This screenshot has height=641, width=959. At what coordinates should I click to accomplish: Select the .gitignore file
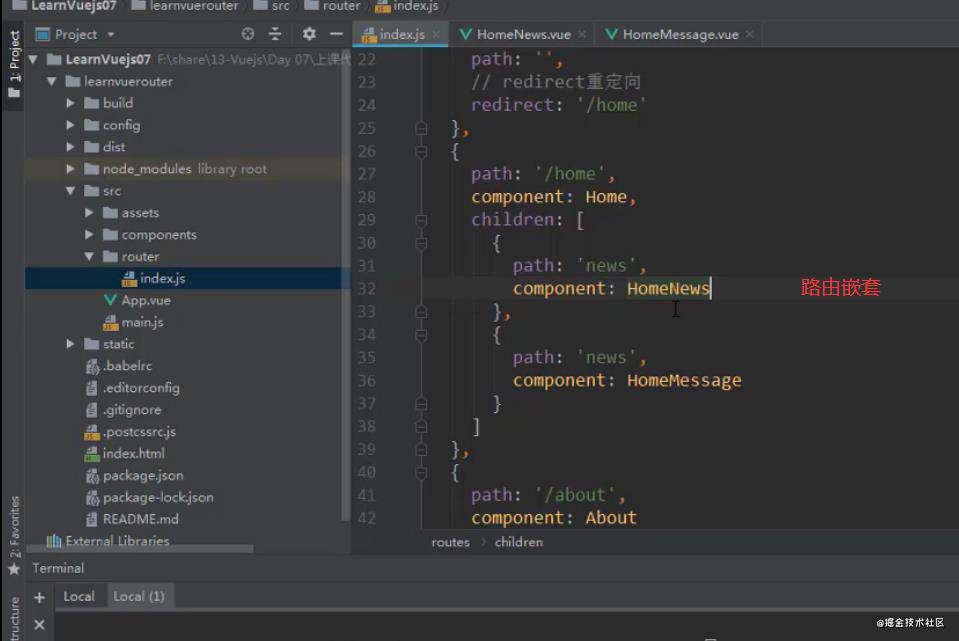[x=132, y=410]
